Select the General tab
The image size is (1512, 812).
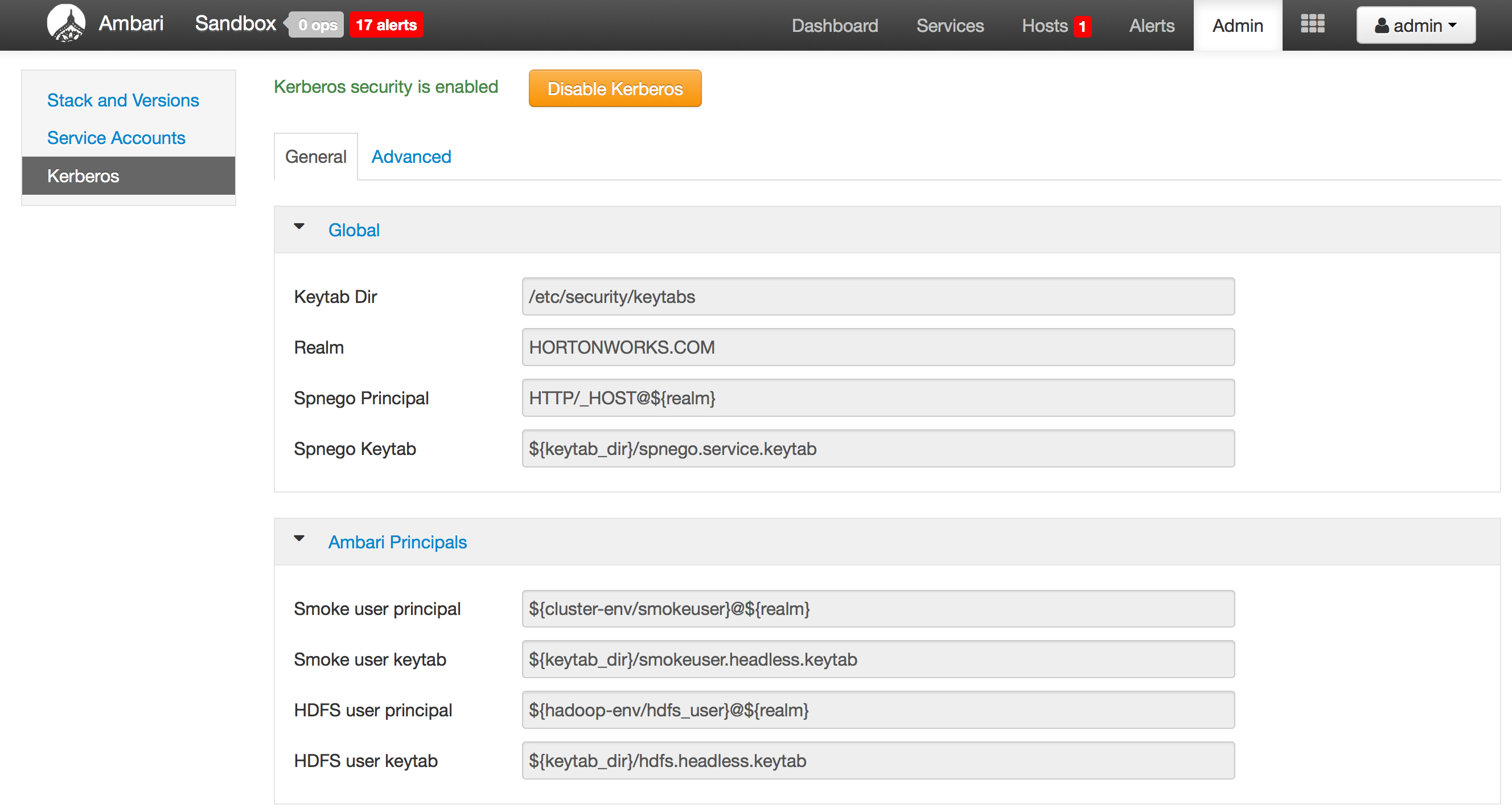click(316, 157)
